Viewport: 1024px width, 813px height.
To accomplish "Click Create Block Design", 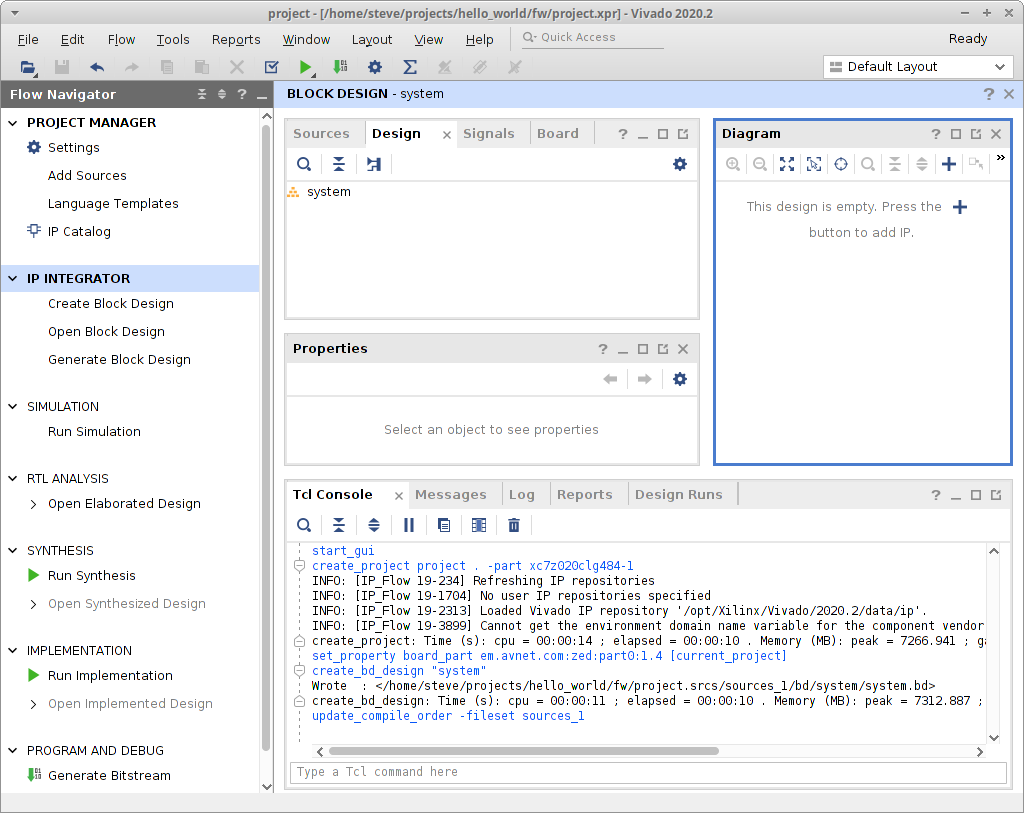I will pos(111,303).
